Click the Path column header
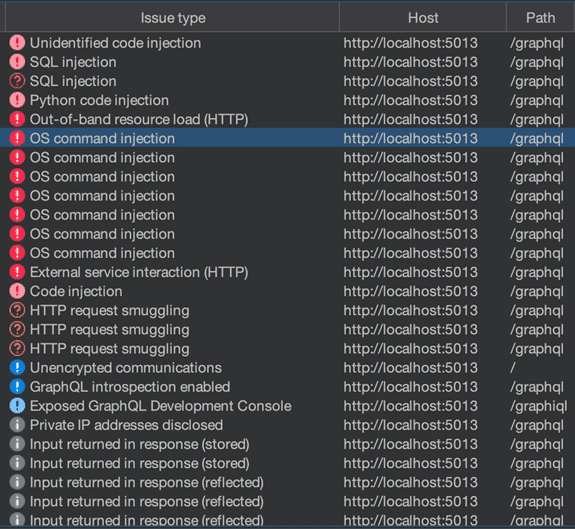 pos(541,18)
